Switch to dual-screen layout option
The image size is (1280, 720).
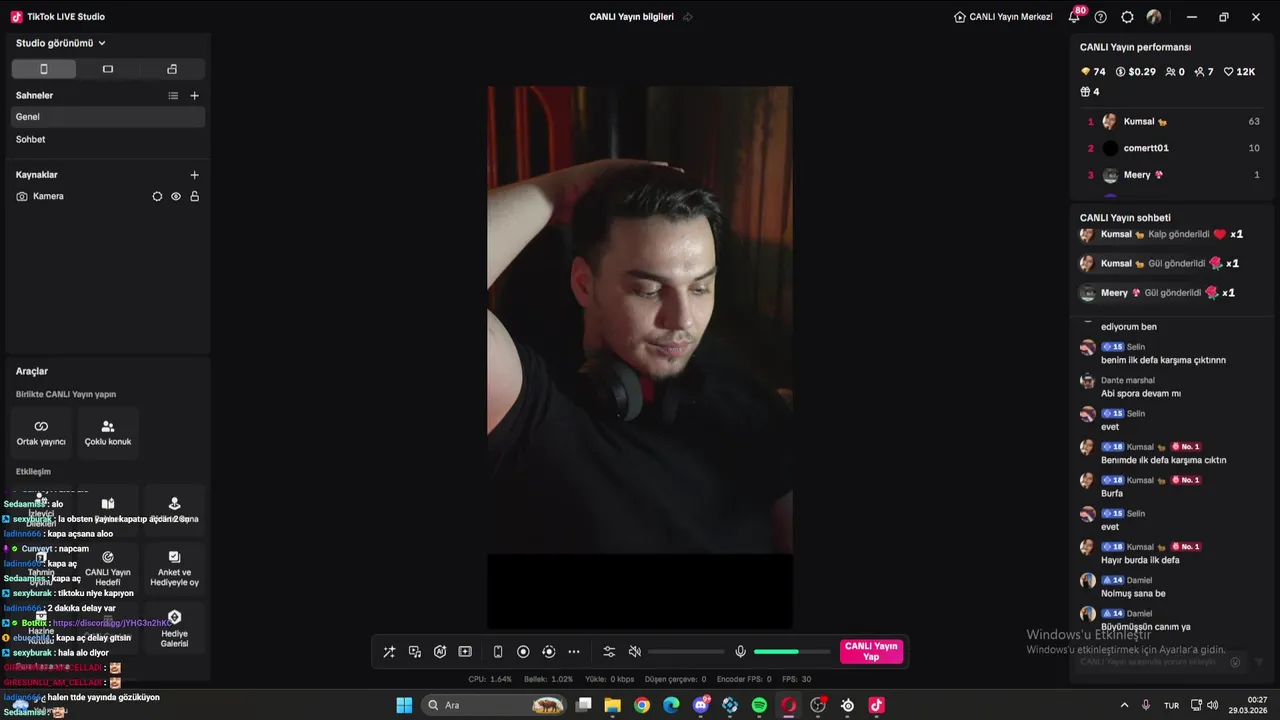click(172, 69)
